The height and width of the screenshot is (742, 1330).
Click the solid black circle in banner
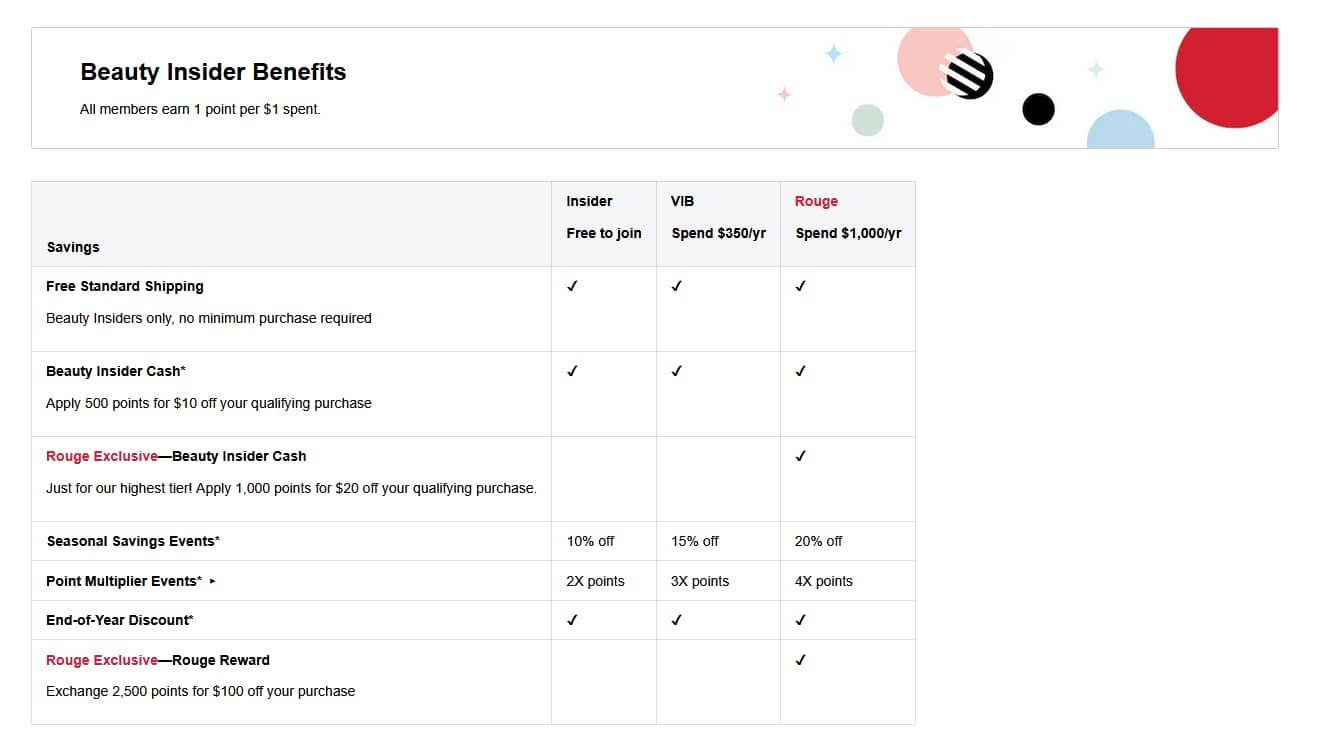pyautogui.click(x=1038, y=109)
